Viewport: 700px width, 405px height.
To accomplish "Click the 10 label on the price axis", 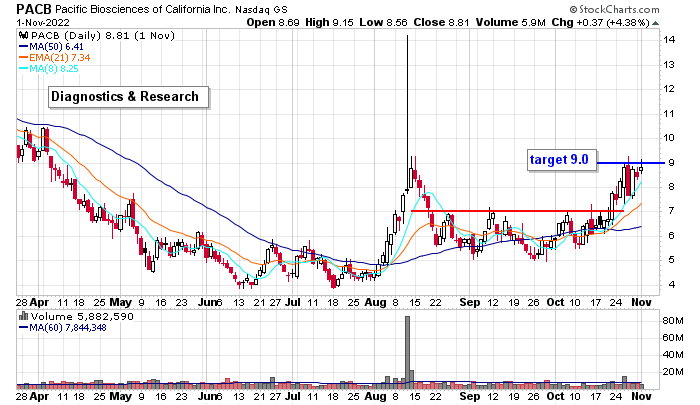I will (669, 138).
